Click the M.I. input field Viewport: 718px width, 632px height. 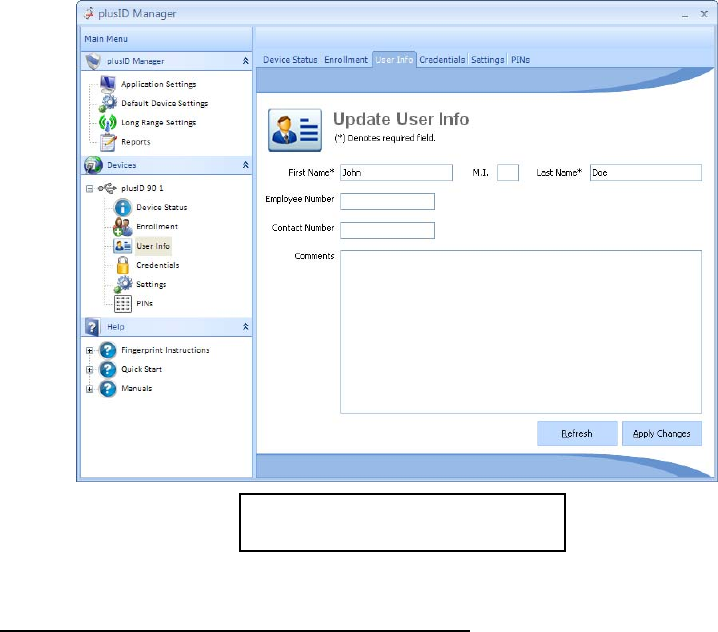click(x=508, y=173)
